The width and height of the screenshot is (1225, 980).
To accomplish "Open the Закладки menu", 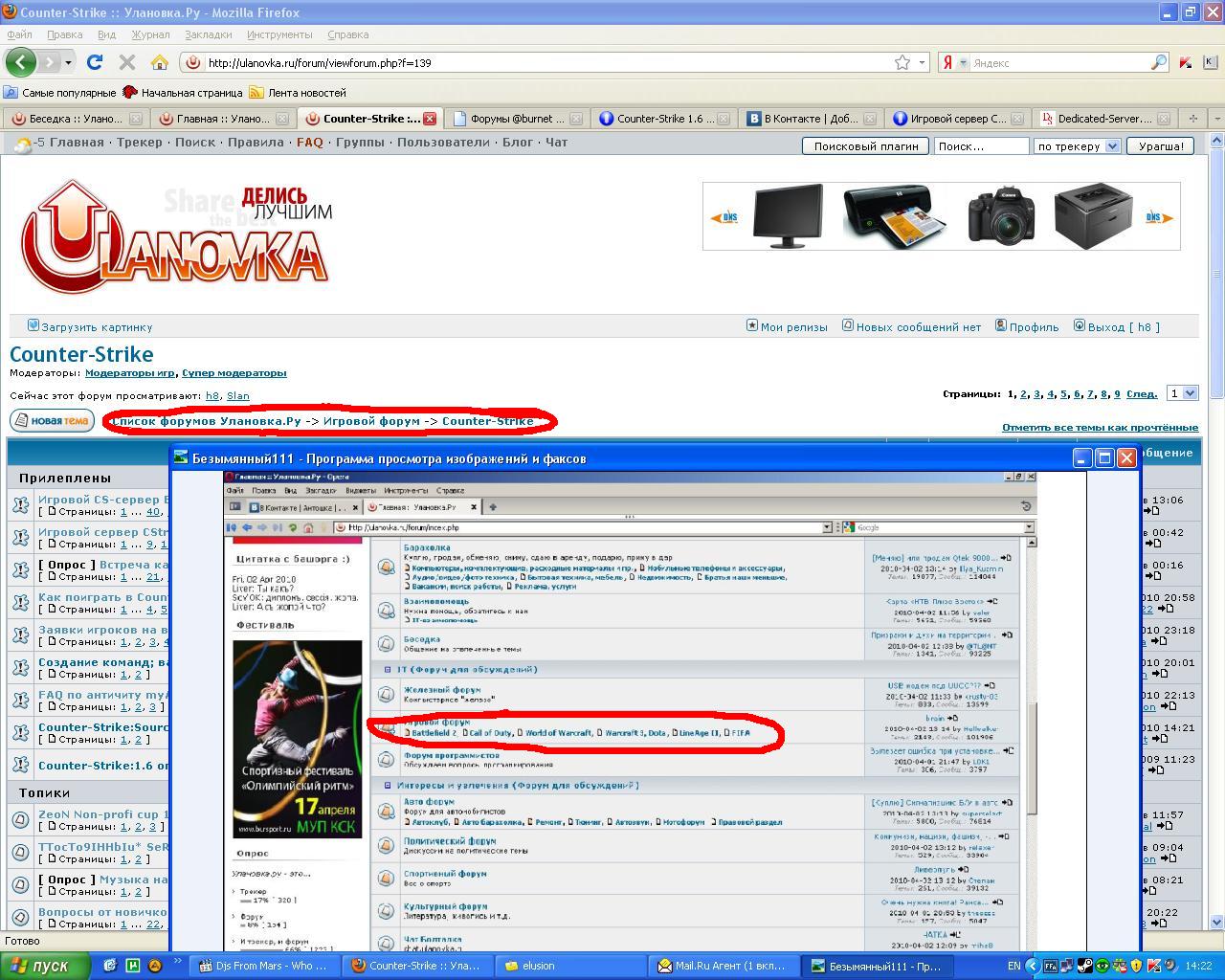I will coord(209,34).
